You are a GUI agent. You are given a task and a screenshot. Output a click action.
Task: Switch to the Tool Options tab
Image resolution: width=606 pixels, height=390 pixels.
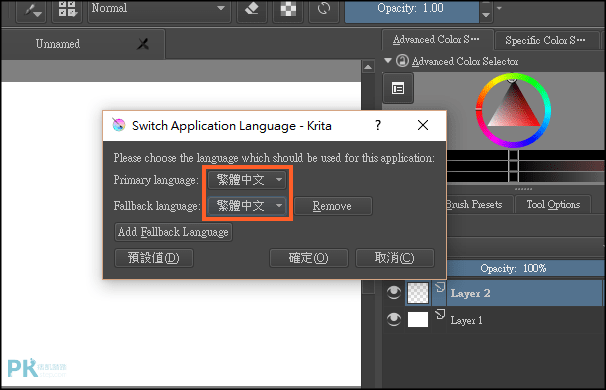(553, 204)
